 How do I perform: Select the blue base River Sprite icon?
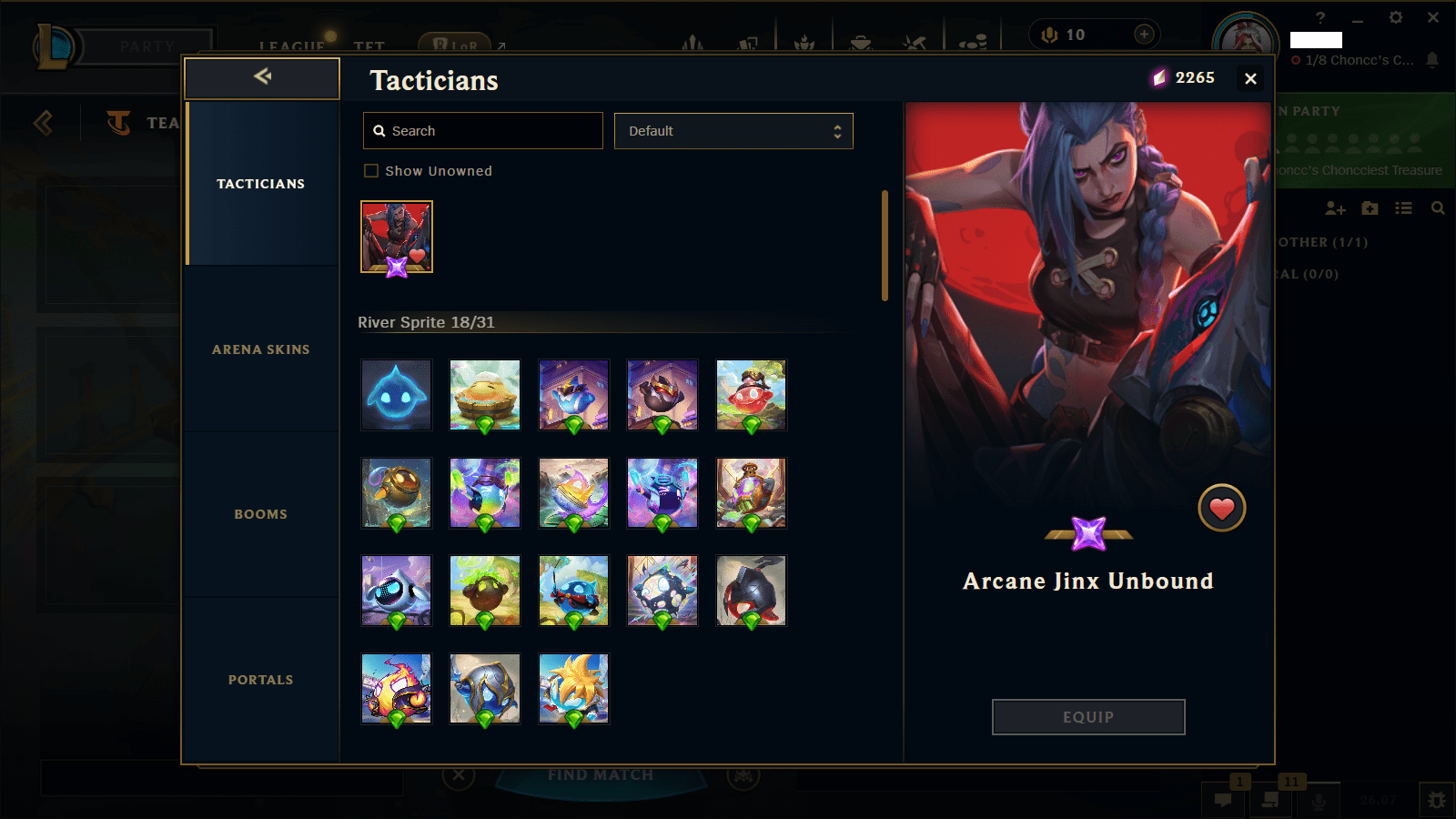tap(396, 395)
